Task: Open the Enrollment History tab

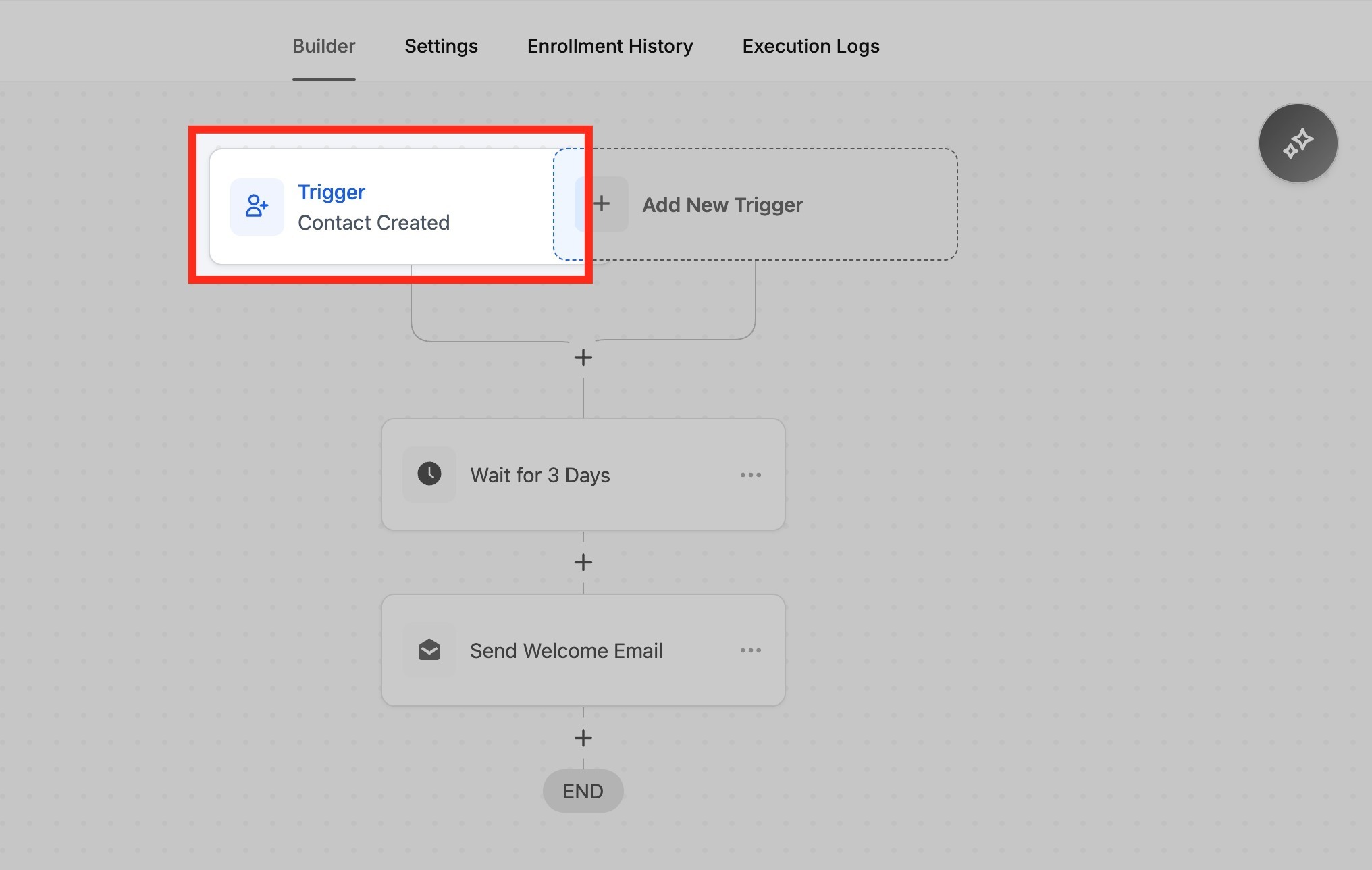Action: point(610,46)
